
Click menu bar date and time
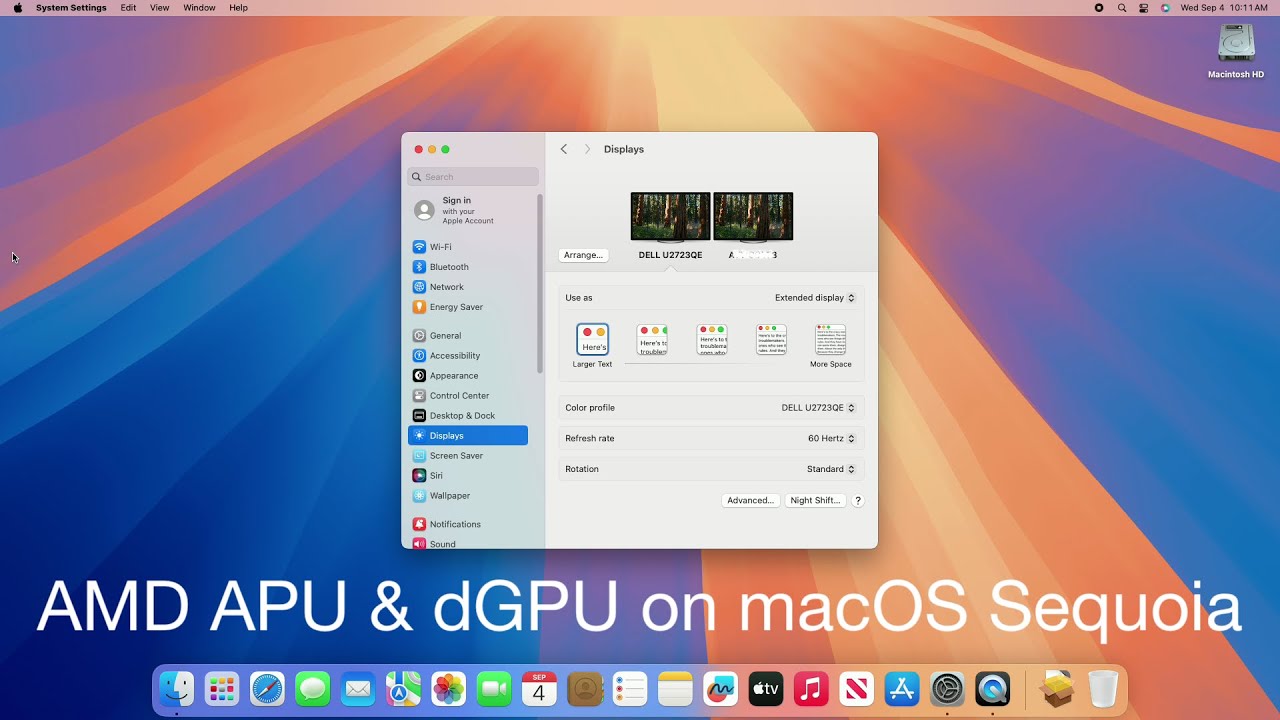pyautogui.click(x=1224, y=8)
